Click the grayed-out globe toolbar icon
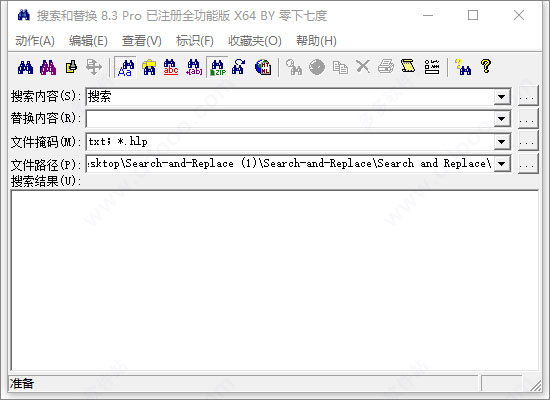This screenshot has height=400, width=550. [317, 67]
